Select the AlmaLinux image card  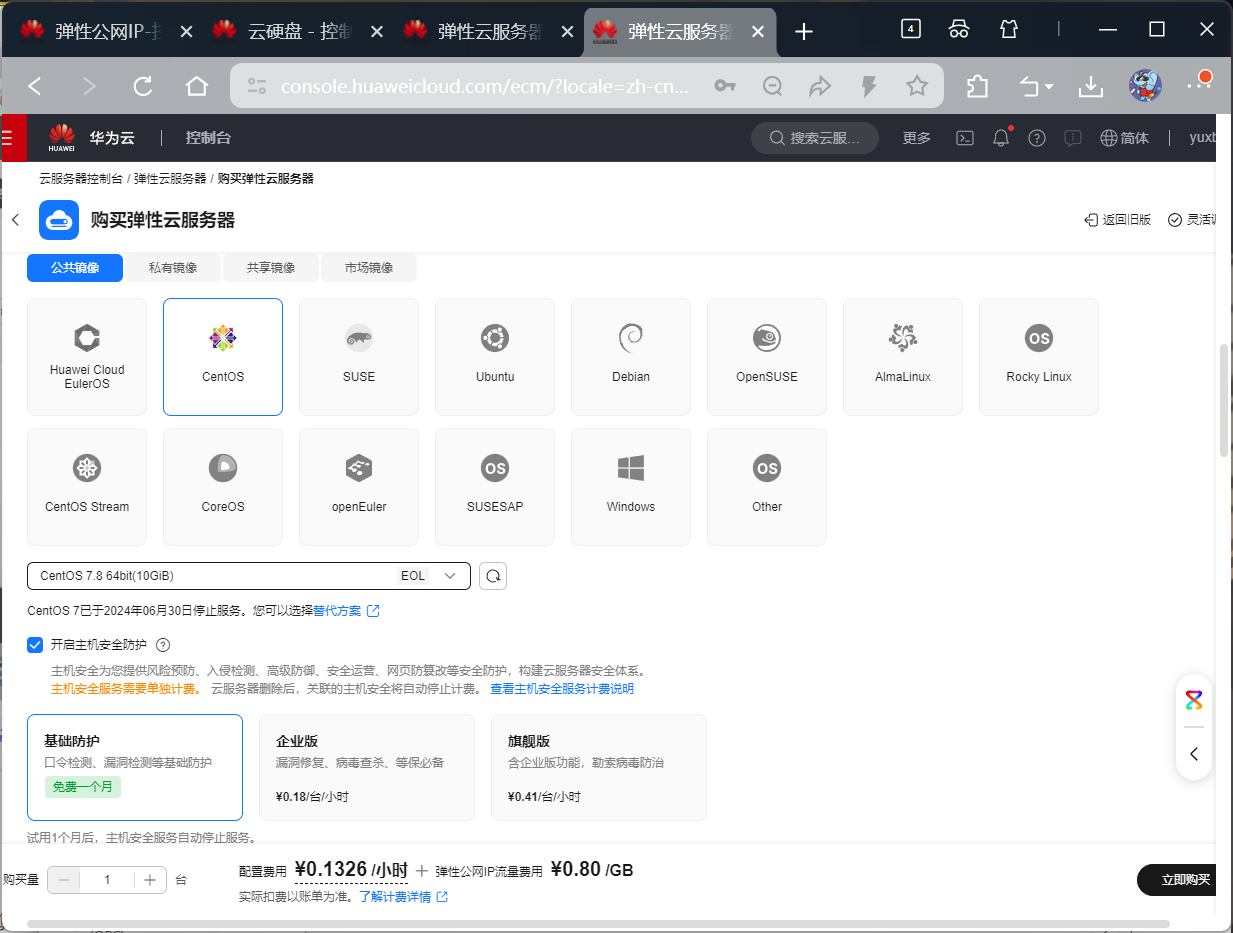coord(903,357)
